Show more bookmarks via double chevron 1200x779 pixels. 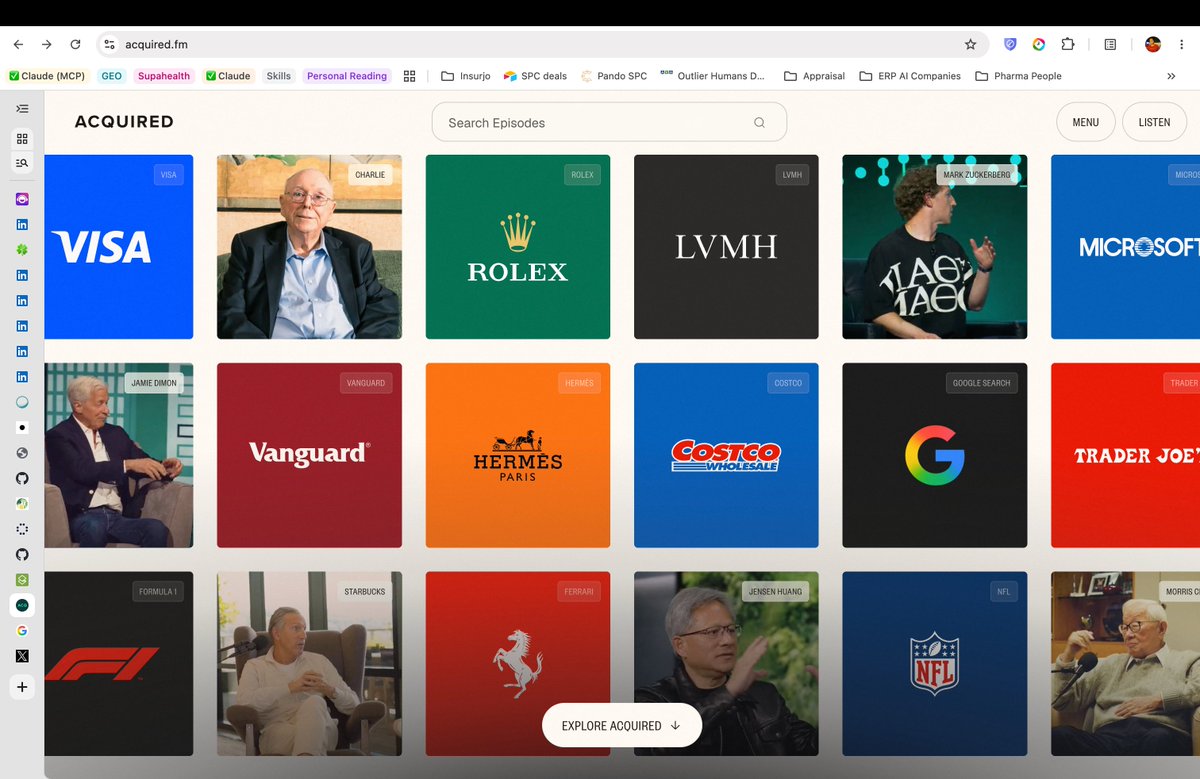[1171, 76]
